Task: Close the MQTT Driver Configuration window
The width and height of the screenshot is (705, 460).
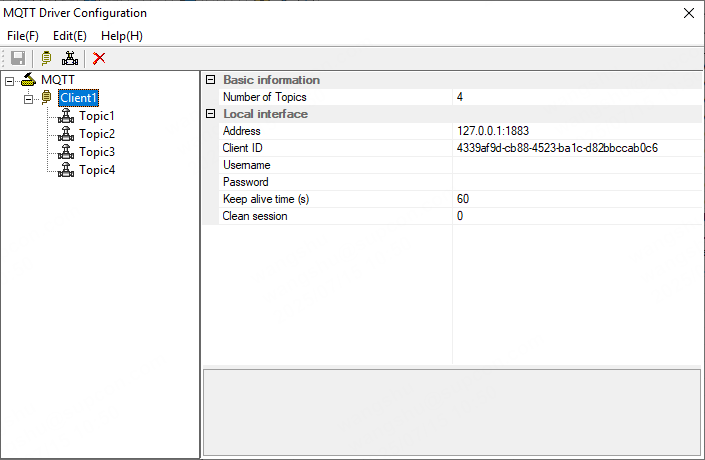Action: pos(689,13)
